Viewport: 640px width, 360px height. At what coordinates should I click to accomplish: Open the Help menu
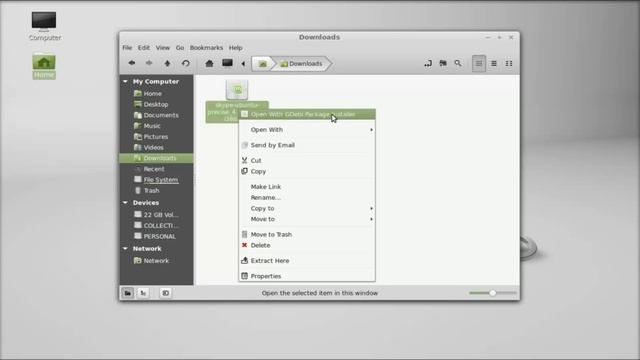pyautogui.click(x=236, y=48)
